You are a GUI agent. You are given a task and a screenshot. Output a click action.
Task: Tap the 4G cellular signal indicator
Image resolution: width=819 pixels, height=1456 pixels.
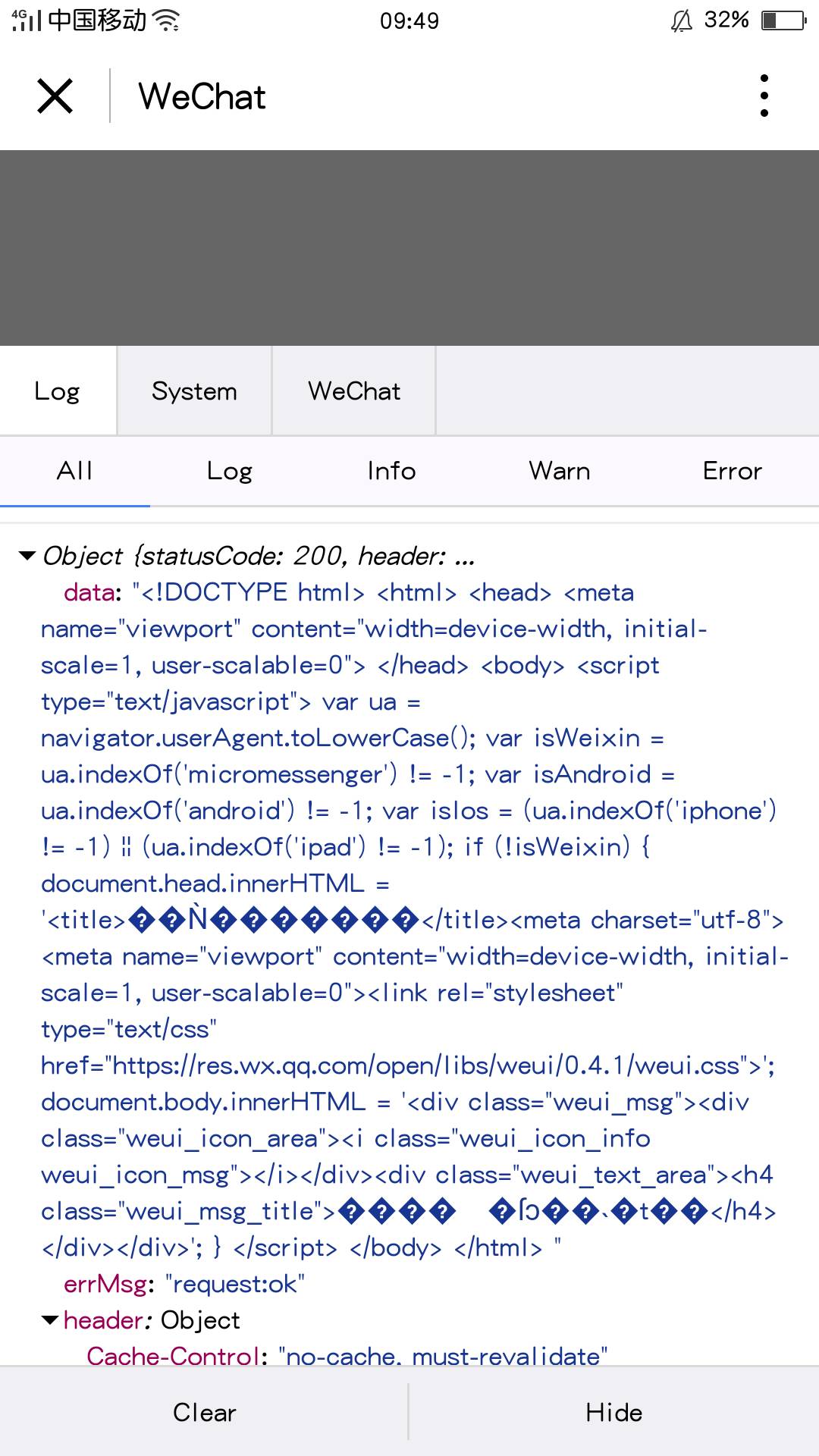click(x=27, y=20)
